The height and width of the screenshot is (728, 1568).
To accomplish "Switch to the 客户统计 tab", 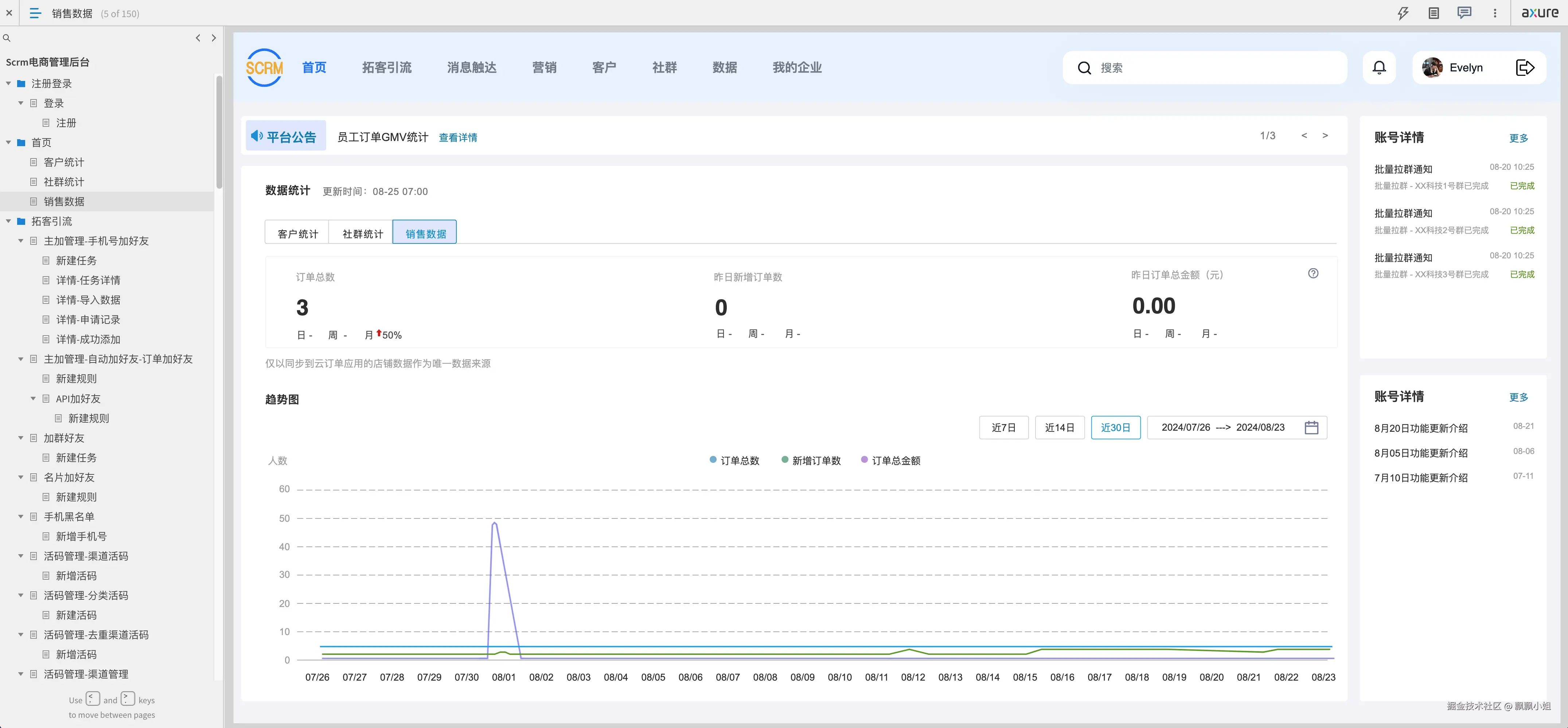I will tap(296, 232).
